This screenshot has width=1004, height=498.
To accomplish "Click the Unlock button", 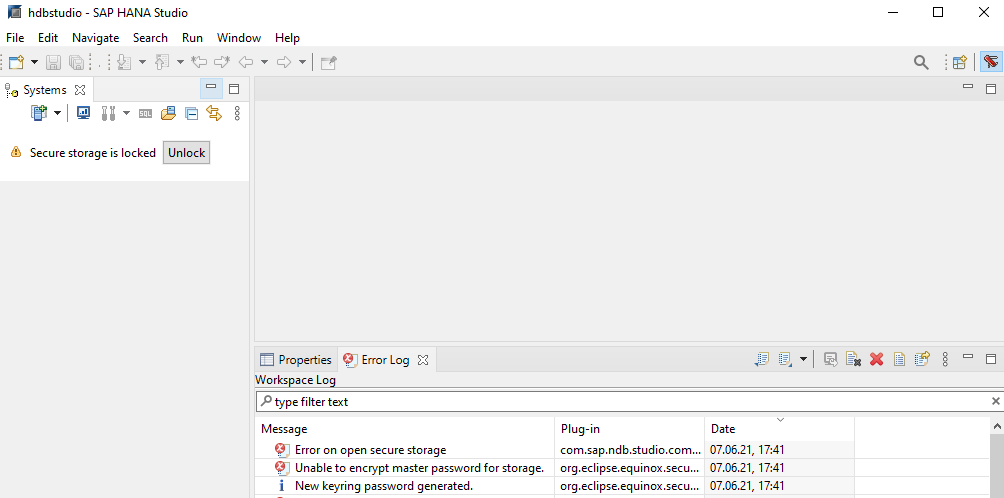I will [186, 152].
